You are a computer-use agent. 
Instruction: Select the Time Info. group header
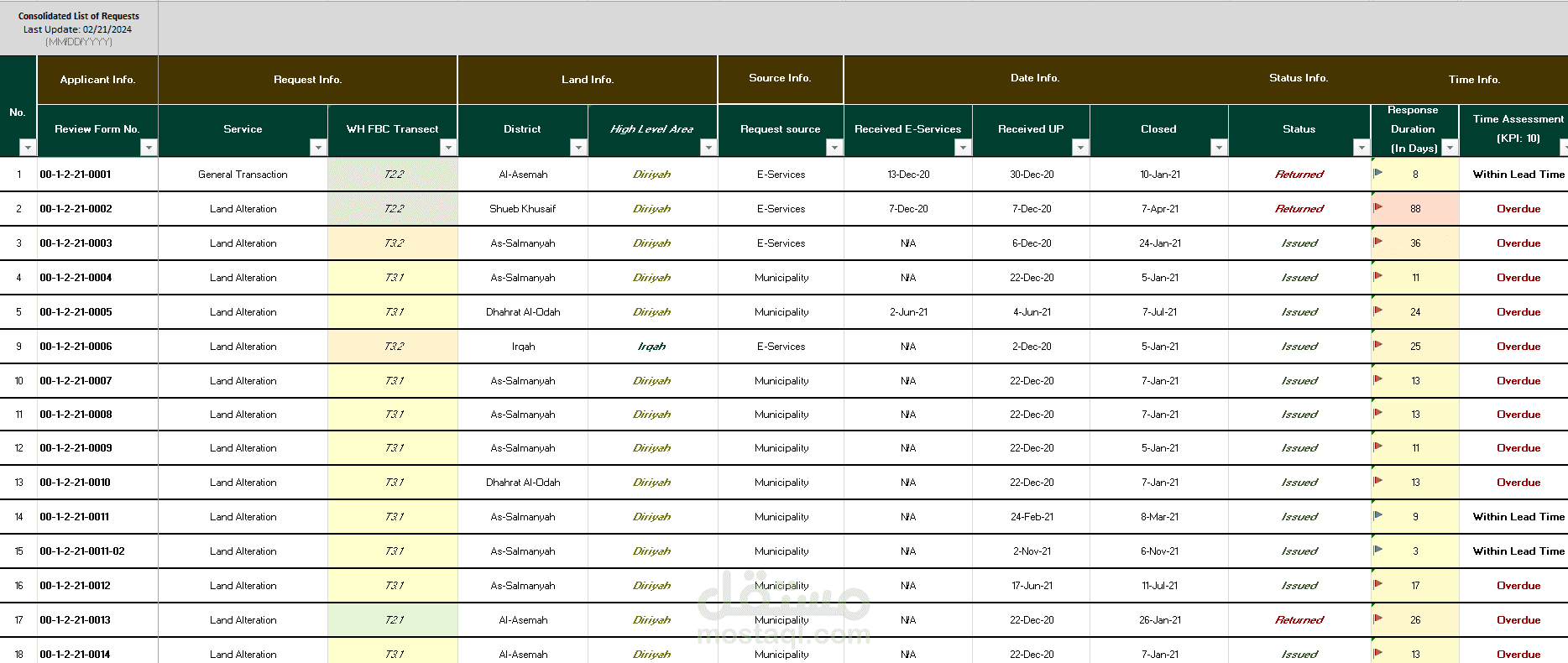1474,80
